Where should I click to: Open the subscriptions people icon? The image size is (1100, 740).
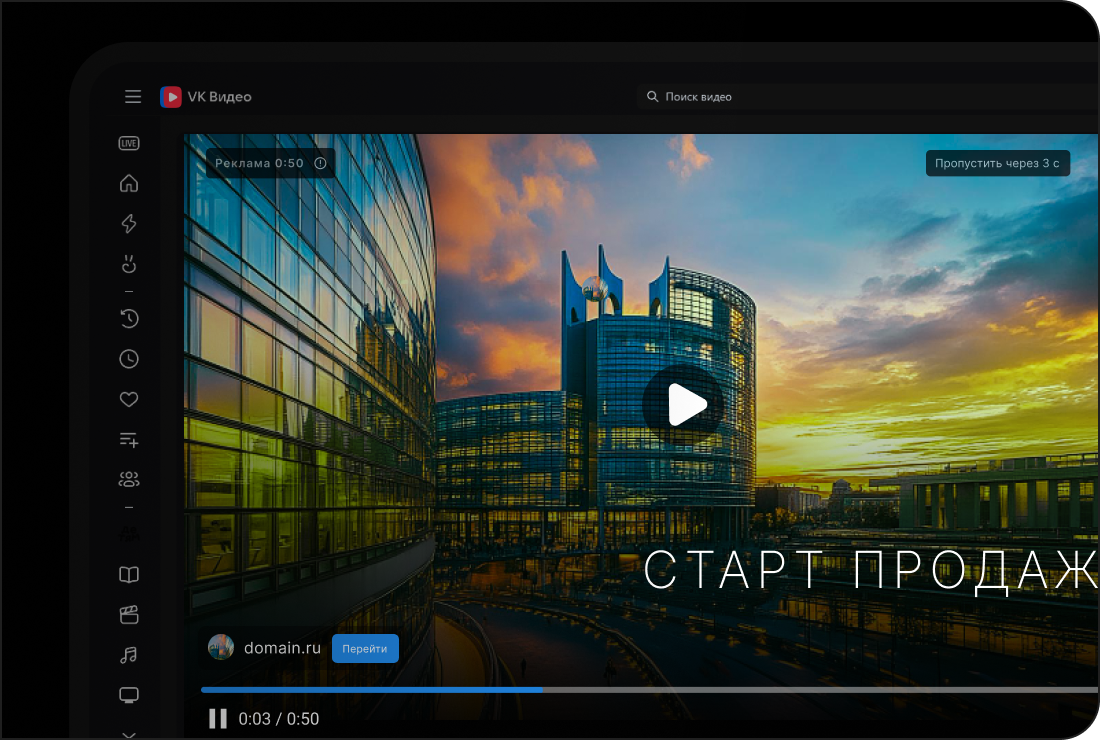click(129, 480)
